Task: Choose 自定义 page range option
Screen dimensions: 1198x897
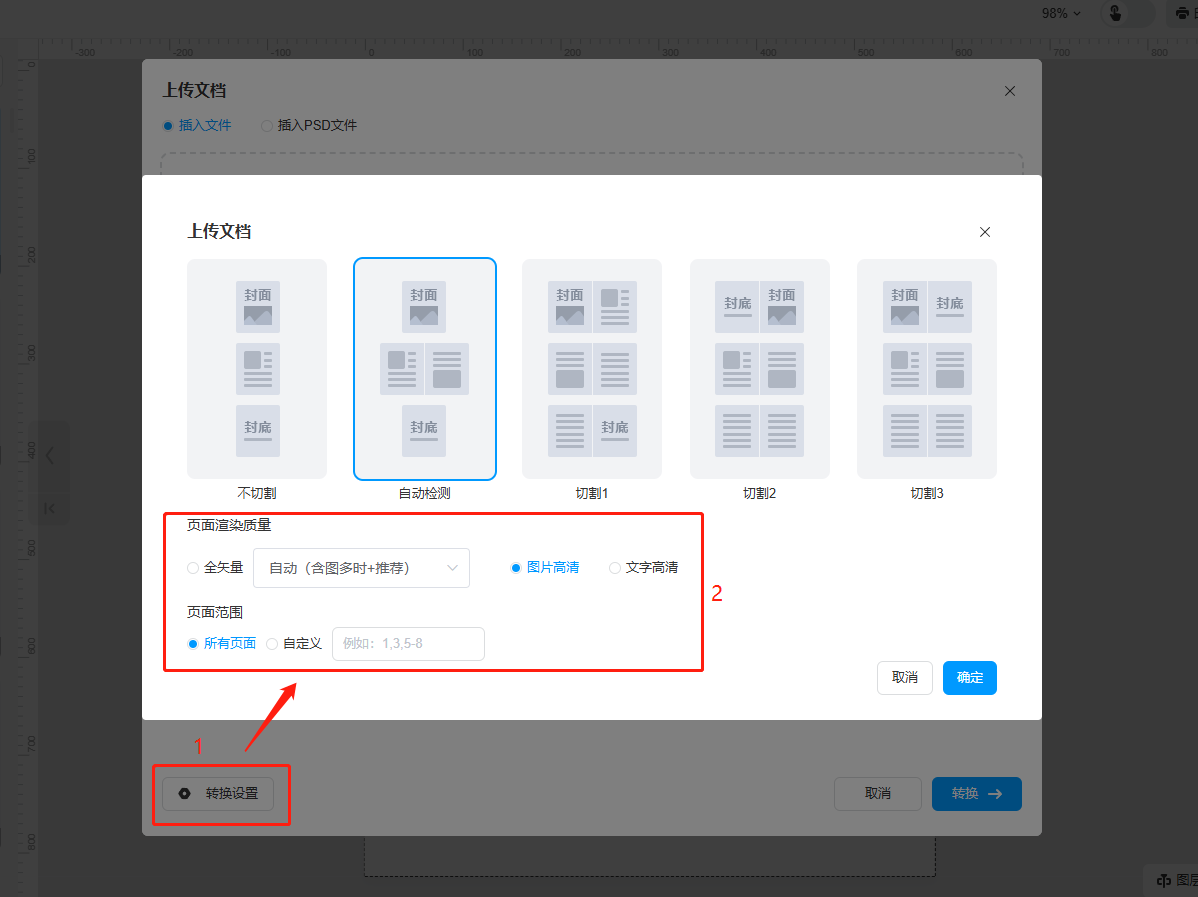Action: click(273, 644)
